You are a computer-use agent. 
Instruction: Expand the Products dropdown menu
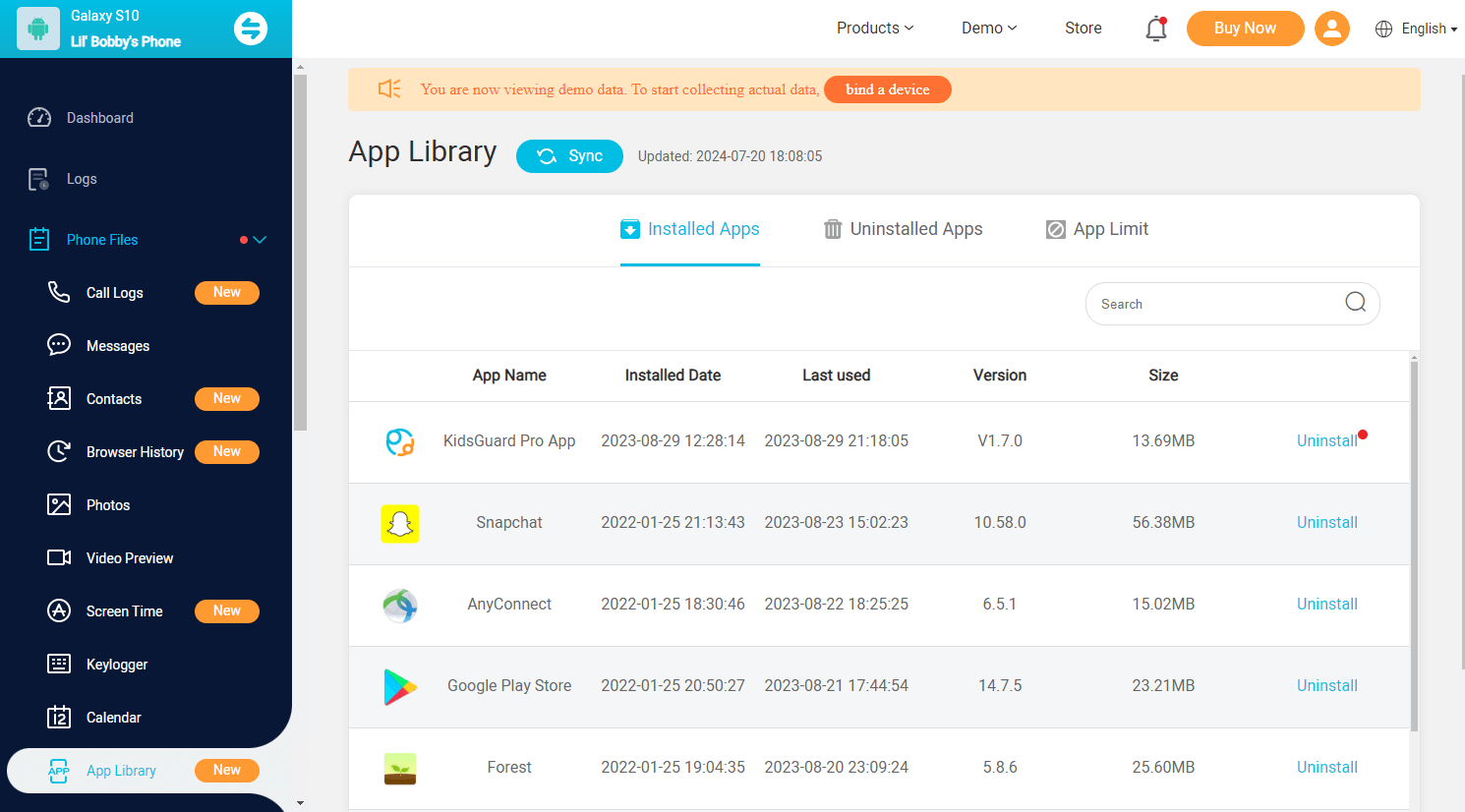[875, 29]
